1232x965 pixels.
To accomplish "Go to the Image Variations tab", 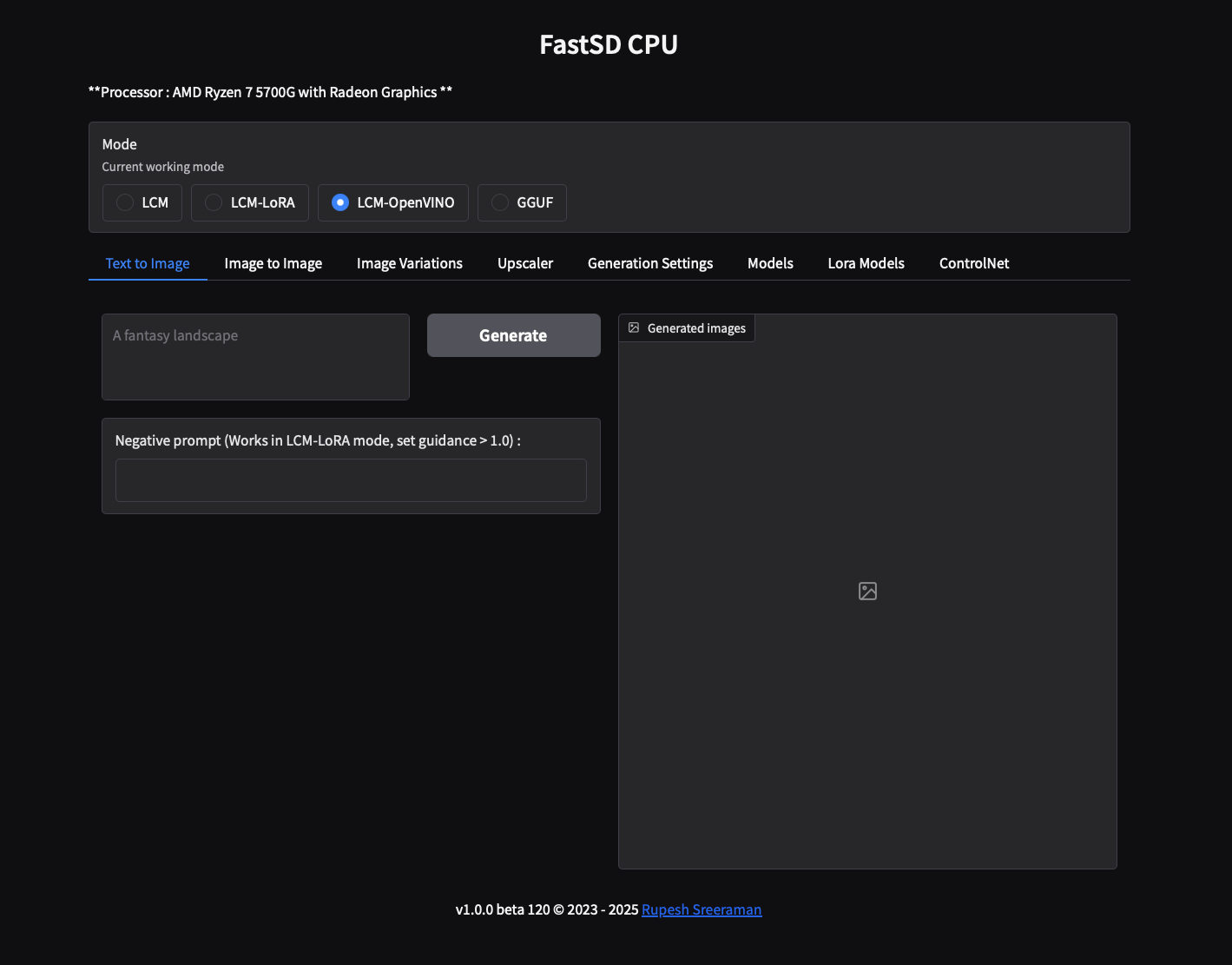I will pyautogui.click(x=409, y=263).
